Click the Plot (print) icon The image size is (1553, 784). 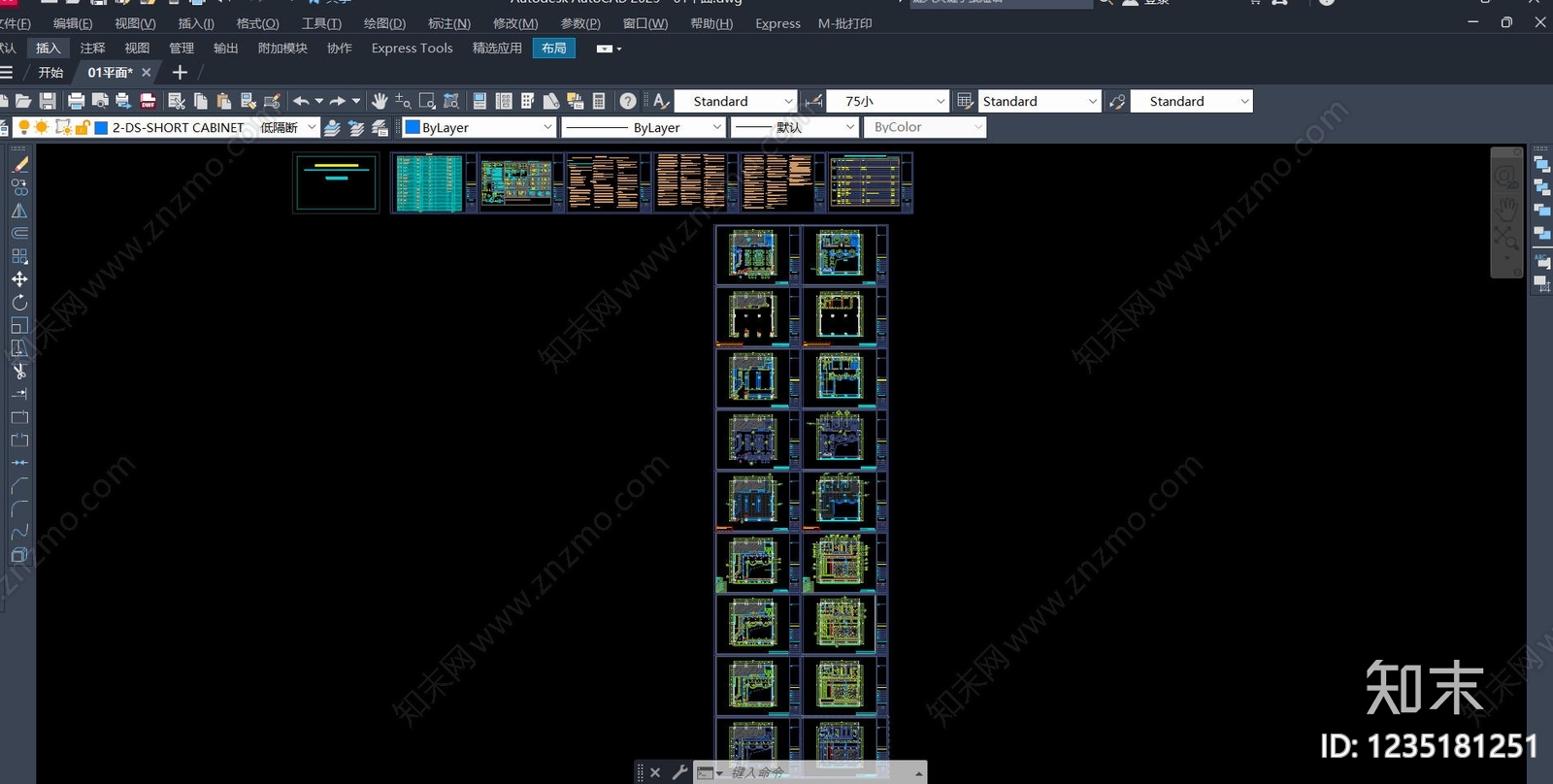pyautogui.click(x=77, y=101)
